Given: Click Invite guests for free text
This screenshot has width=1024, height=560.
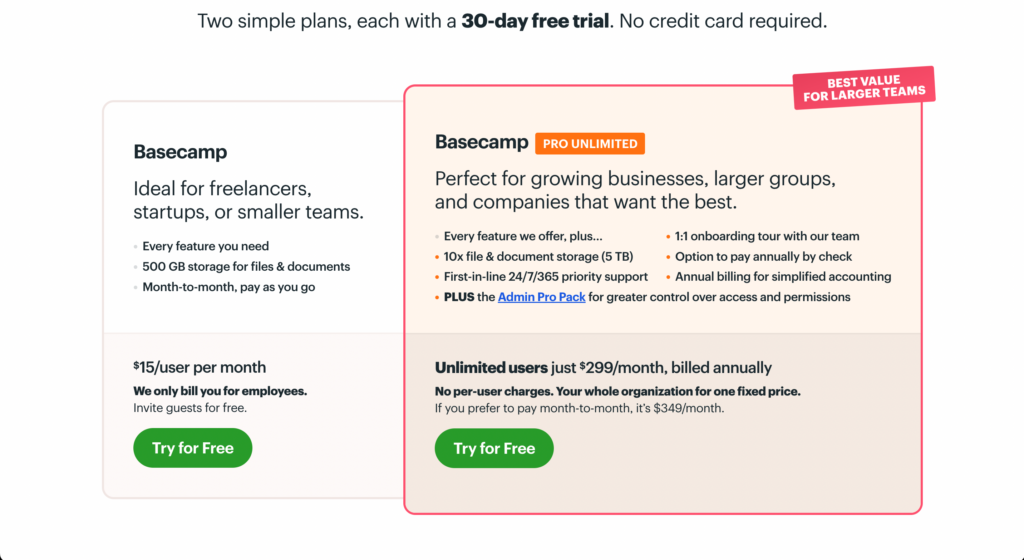Looking at the screenshot, I should (x=190, y=408).
